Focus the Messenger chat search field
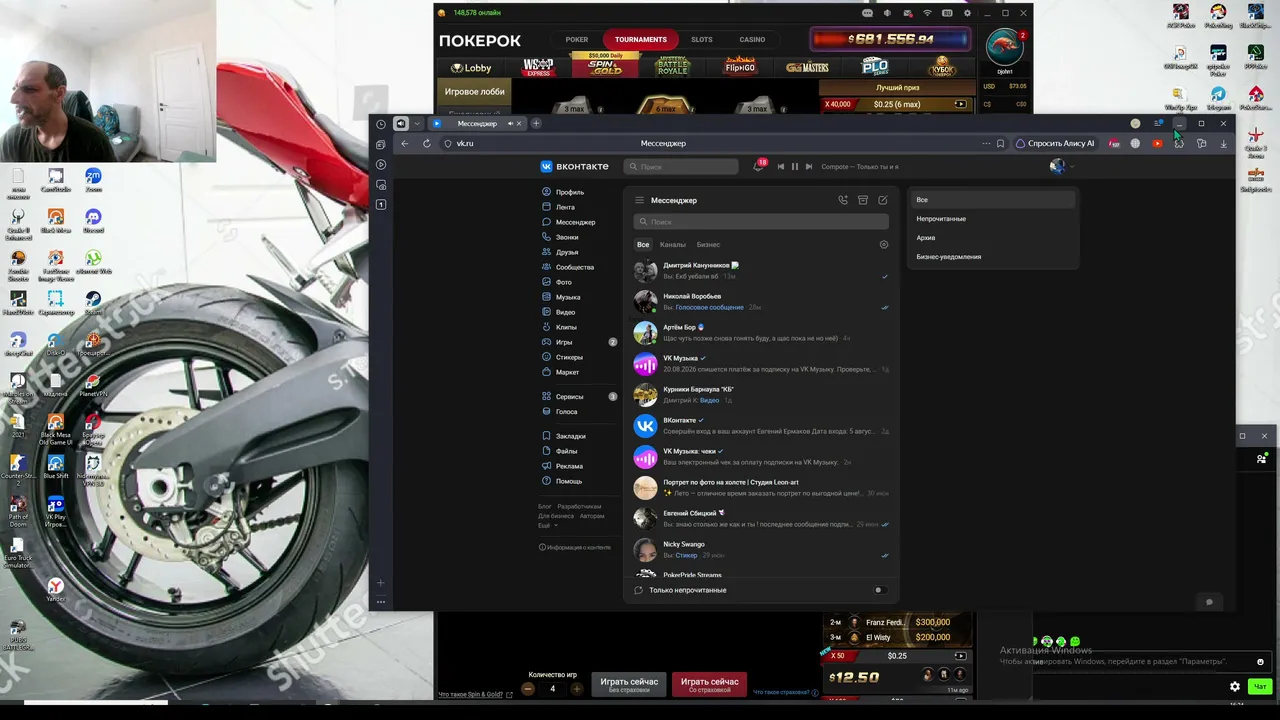This screenshot has width=1280, height=720. click(761, 222)
